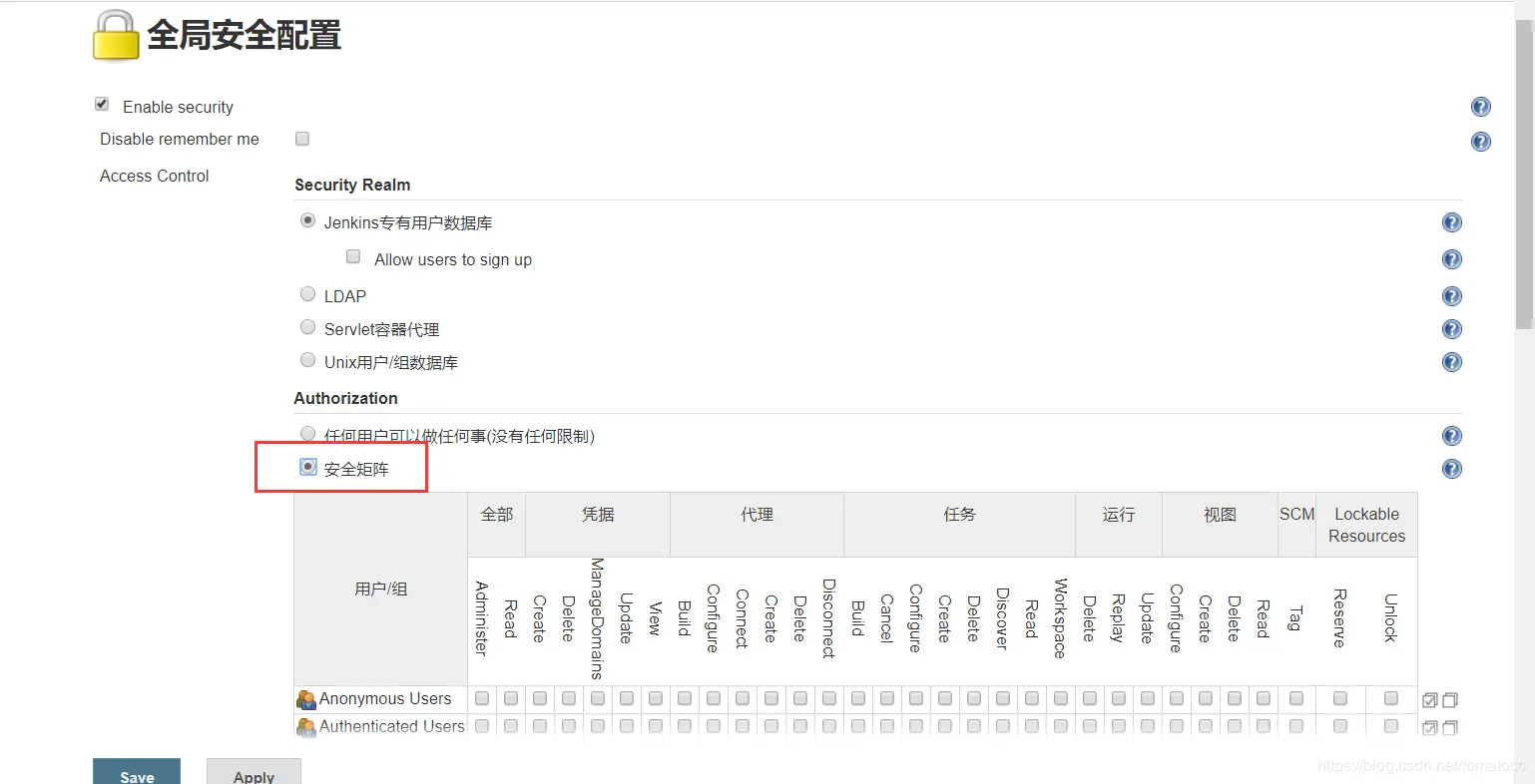Select the LDAP security realm
Viewport: 1535px width, 784px height.
tap(308, 294)
